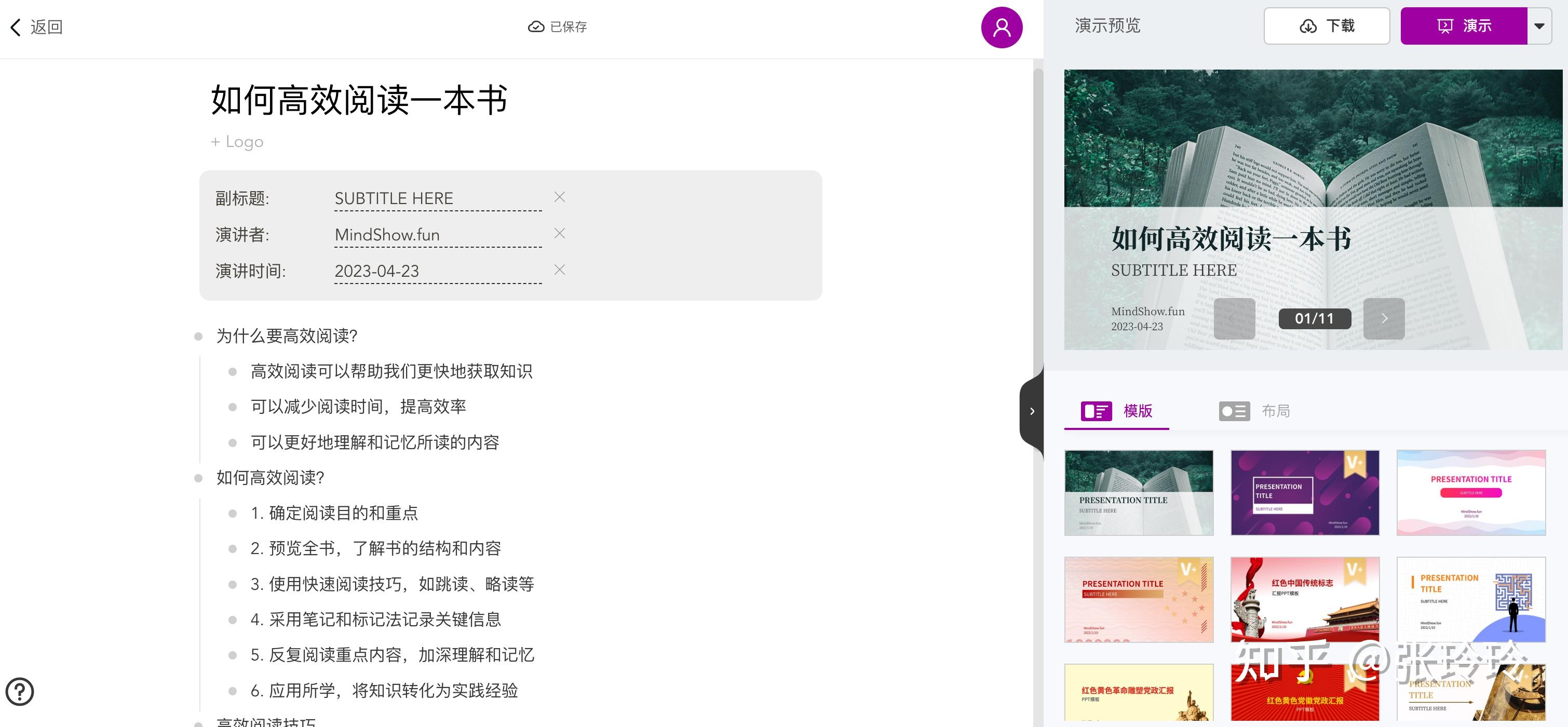
Task: Remove the 副标题 row with its X
Action: [559, 197]
